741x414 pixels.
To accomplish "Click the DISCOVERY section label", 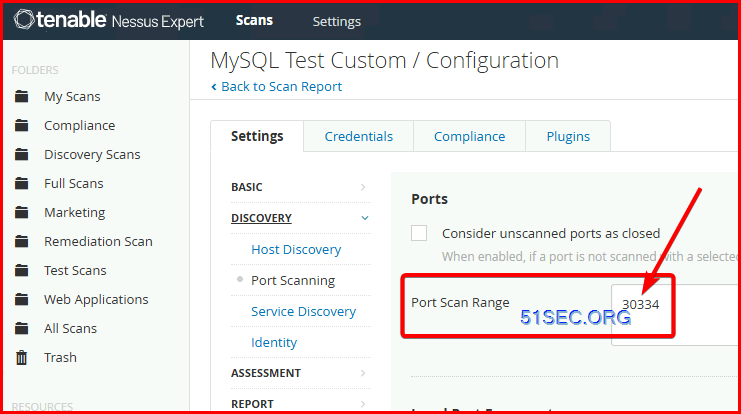I will [x=261, y=218].
